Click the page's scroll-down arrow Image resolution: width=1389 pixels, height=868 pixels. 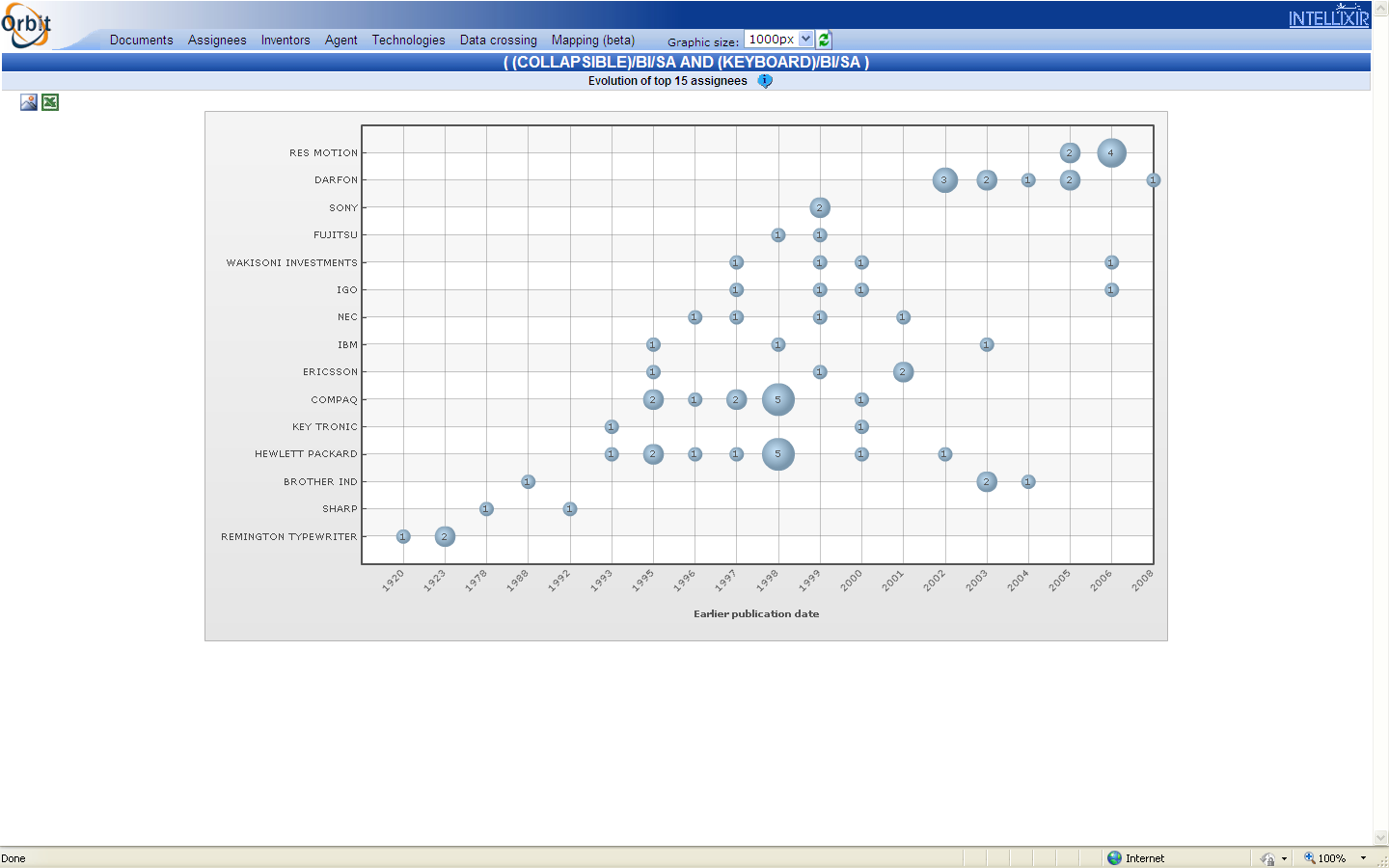point(1380,838)
